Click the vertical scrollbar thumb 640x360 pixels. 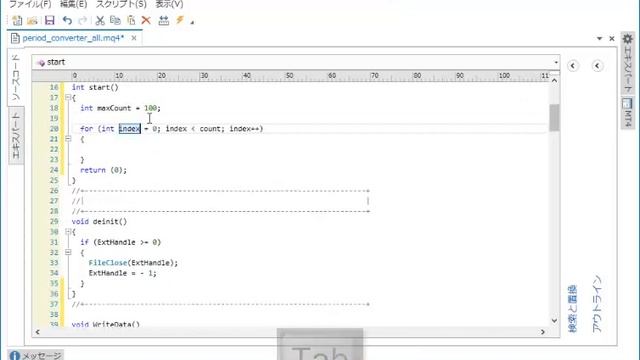[554, 118]
